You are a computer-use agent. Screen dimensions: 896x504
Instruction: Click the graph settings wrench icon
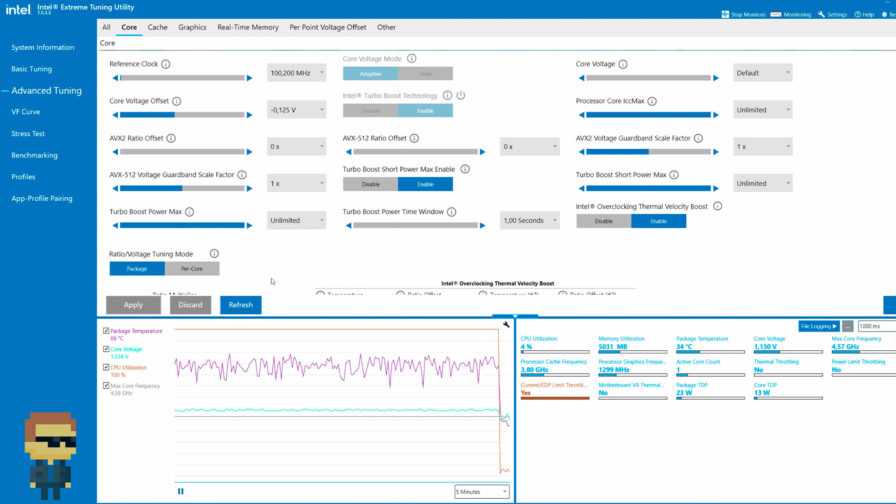tap(507, 324)
